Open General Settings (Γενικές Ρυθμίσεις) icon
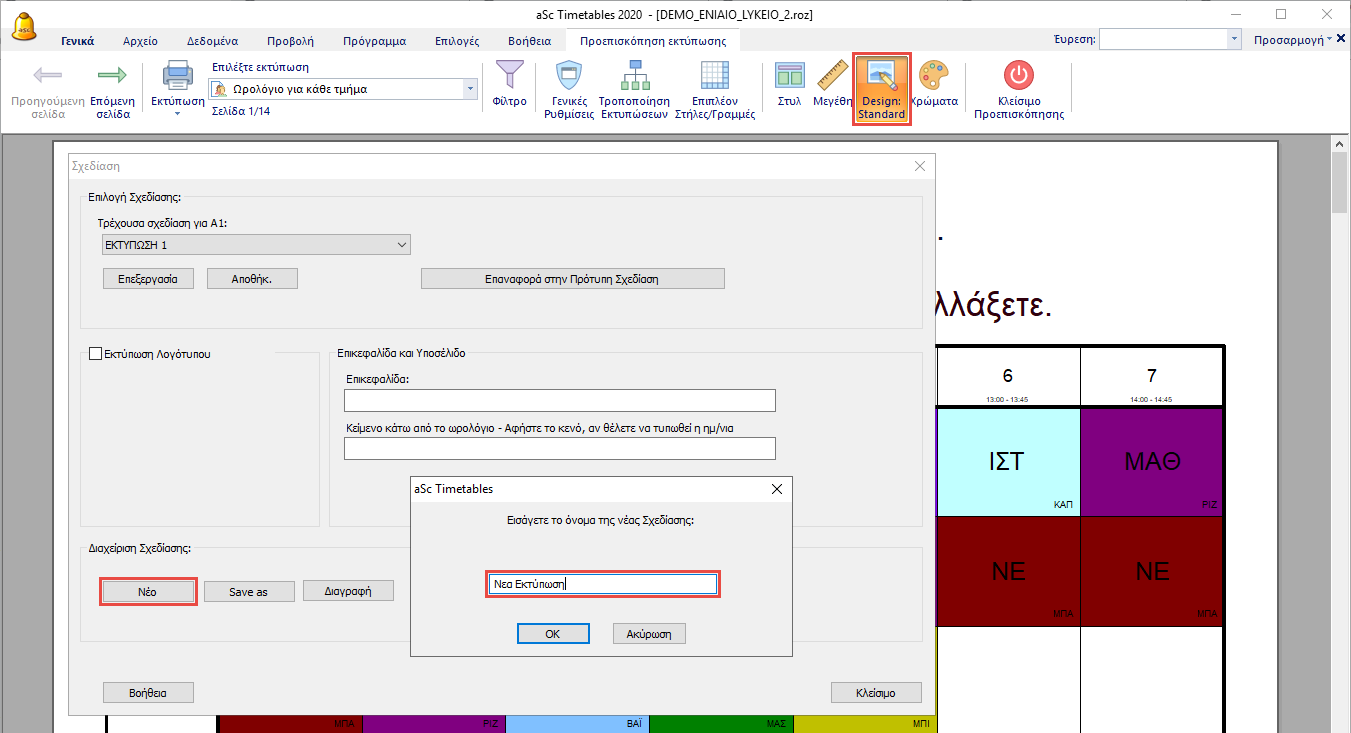The image size is (1351, 733). click(568, 77)
